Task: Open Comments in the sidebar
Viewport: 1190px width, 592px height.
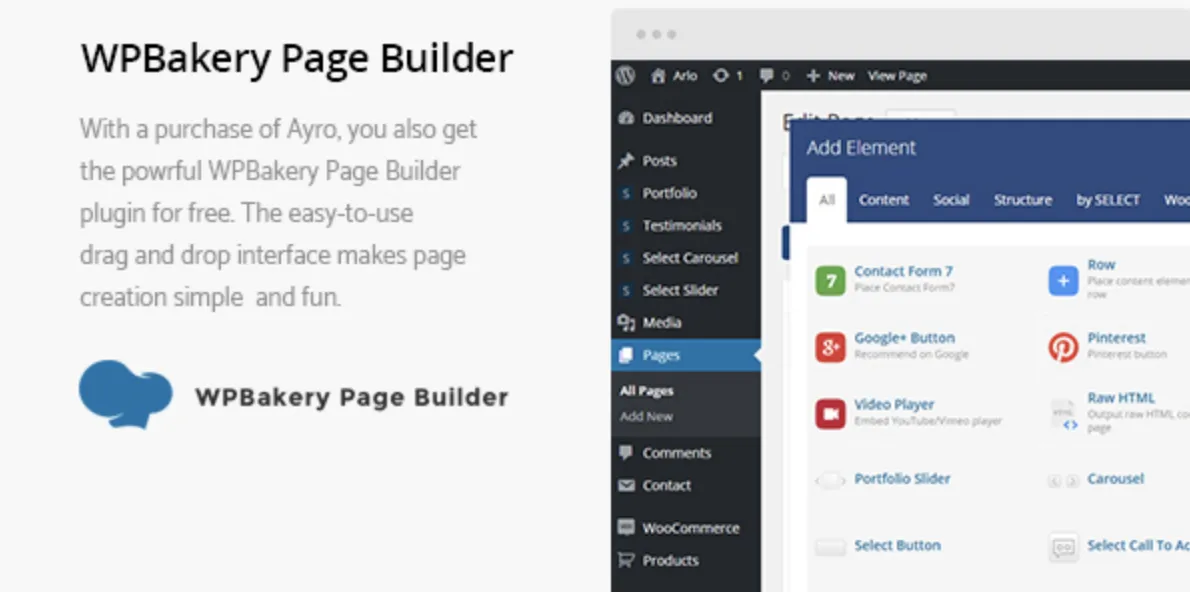Action: click(676, 453)
